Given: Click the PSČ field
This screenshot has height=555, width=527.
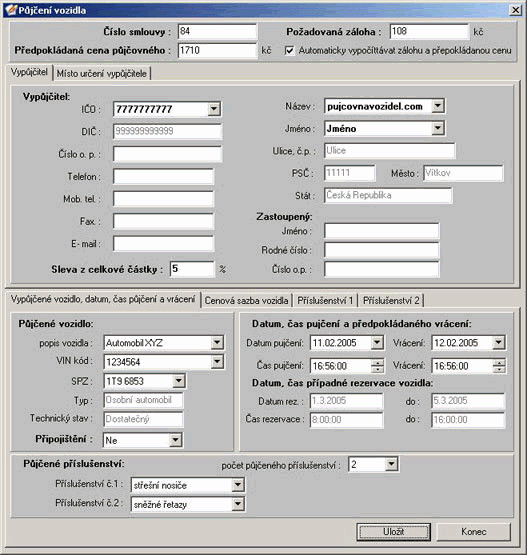Looking at the screenshot, I should pos(350,173).
